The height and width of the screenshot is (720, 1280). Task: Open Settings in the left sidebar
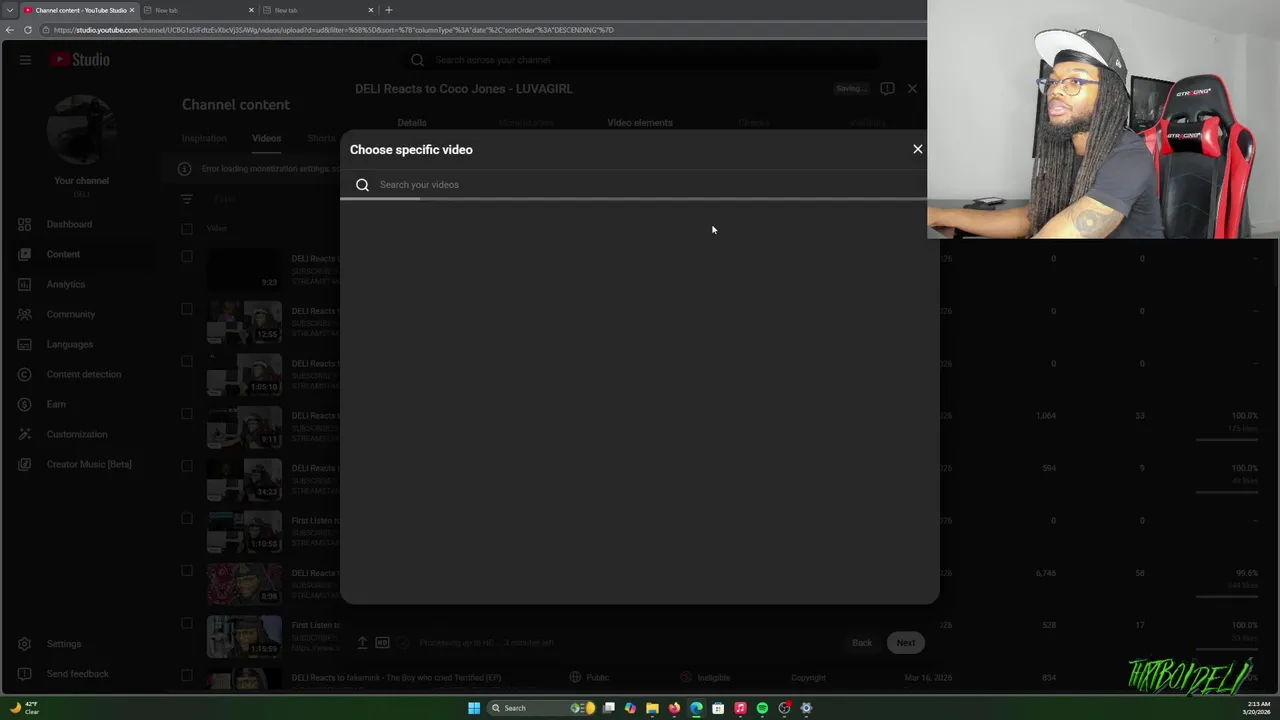click(63, 644)
